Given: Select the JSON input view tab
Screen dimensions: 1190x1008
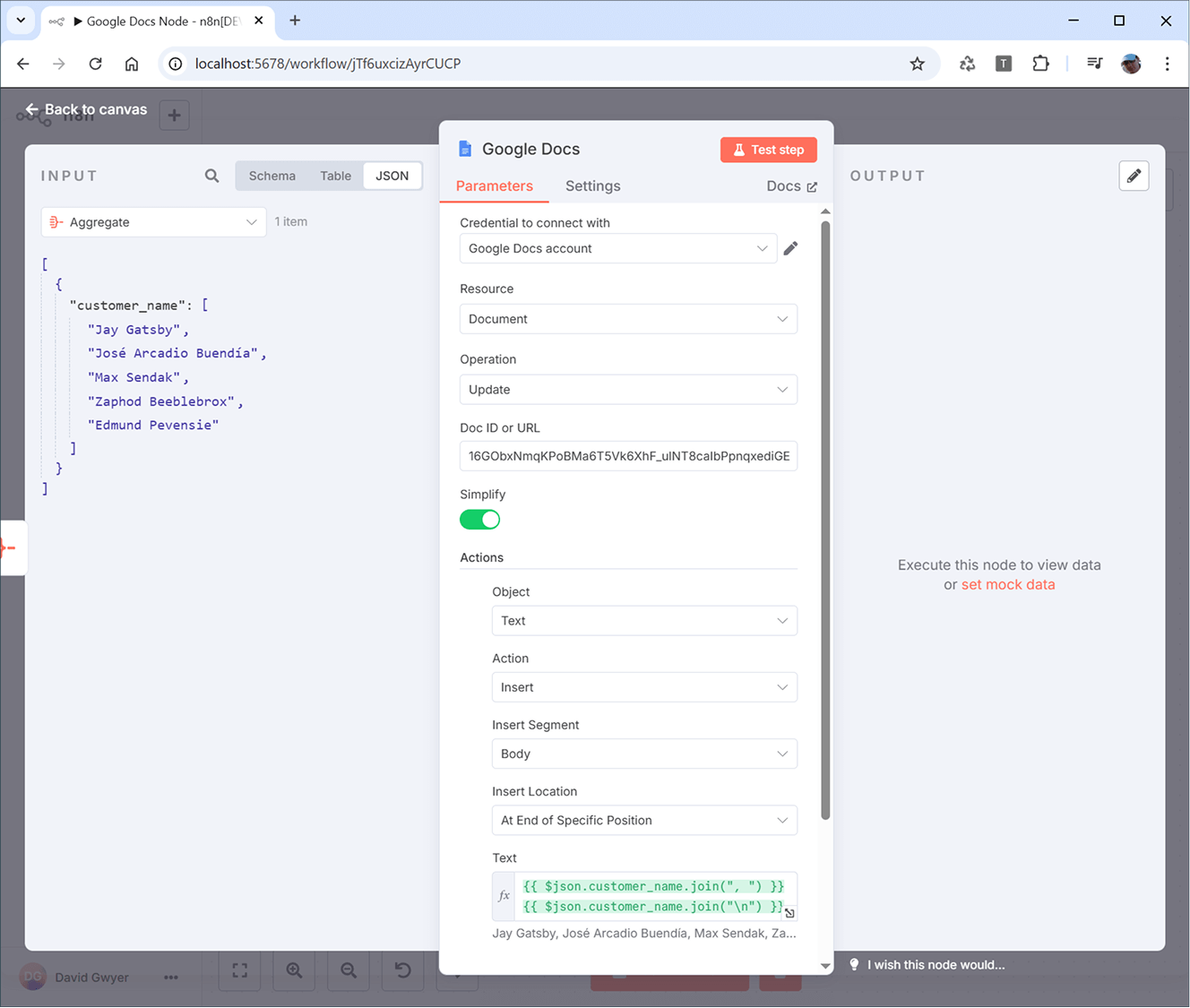Looking at the screenshot, I should (392, 176).
